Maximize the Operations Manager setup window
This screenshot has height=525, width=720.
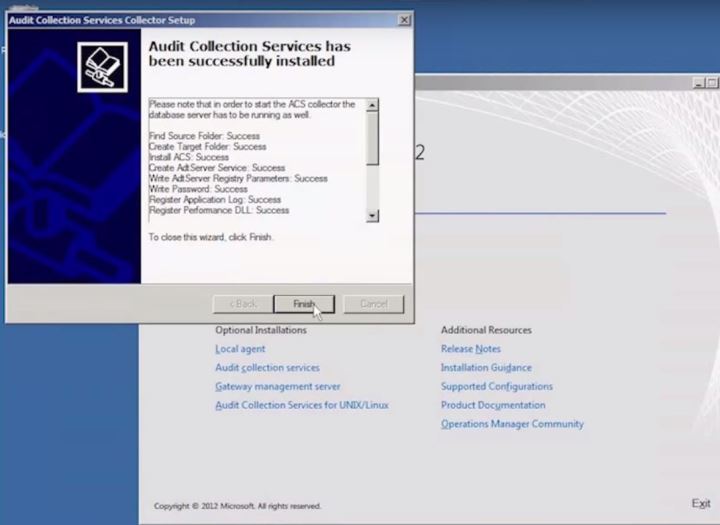coord(712,83)
